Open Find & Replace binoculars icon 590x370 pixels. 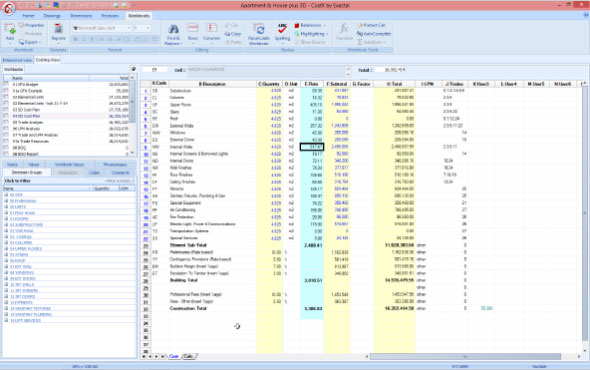[173, 29]
